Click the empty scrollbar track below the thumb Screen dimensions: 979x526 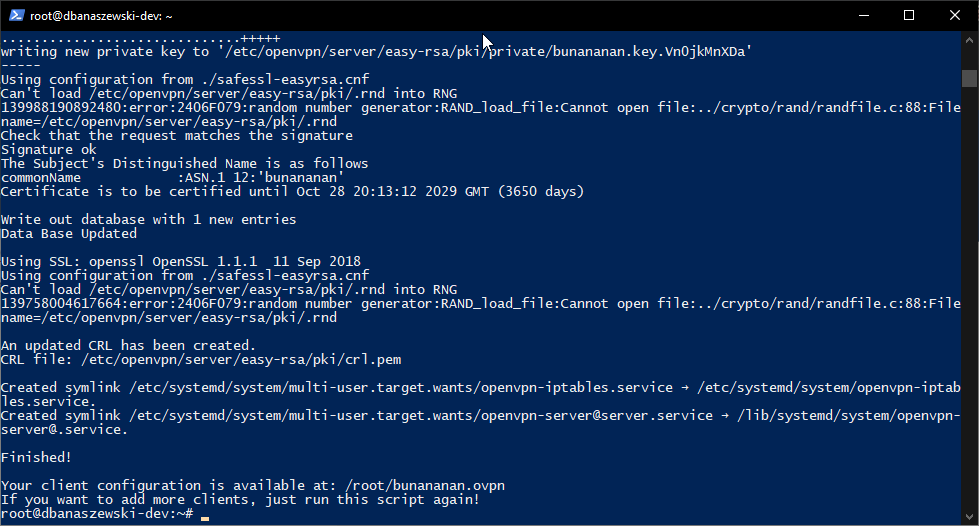pyautogui.click(x=969, y=300)
